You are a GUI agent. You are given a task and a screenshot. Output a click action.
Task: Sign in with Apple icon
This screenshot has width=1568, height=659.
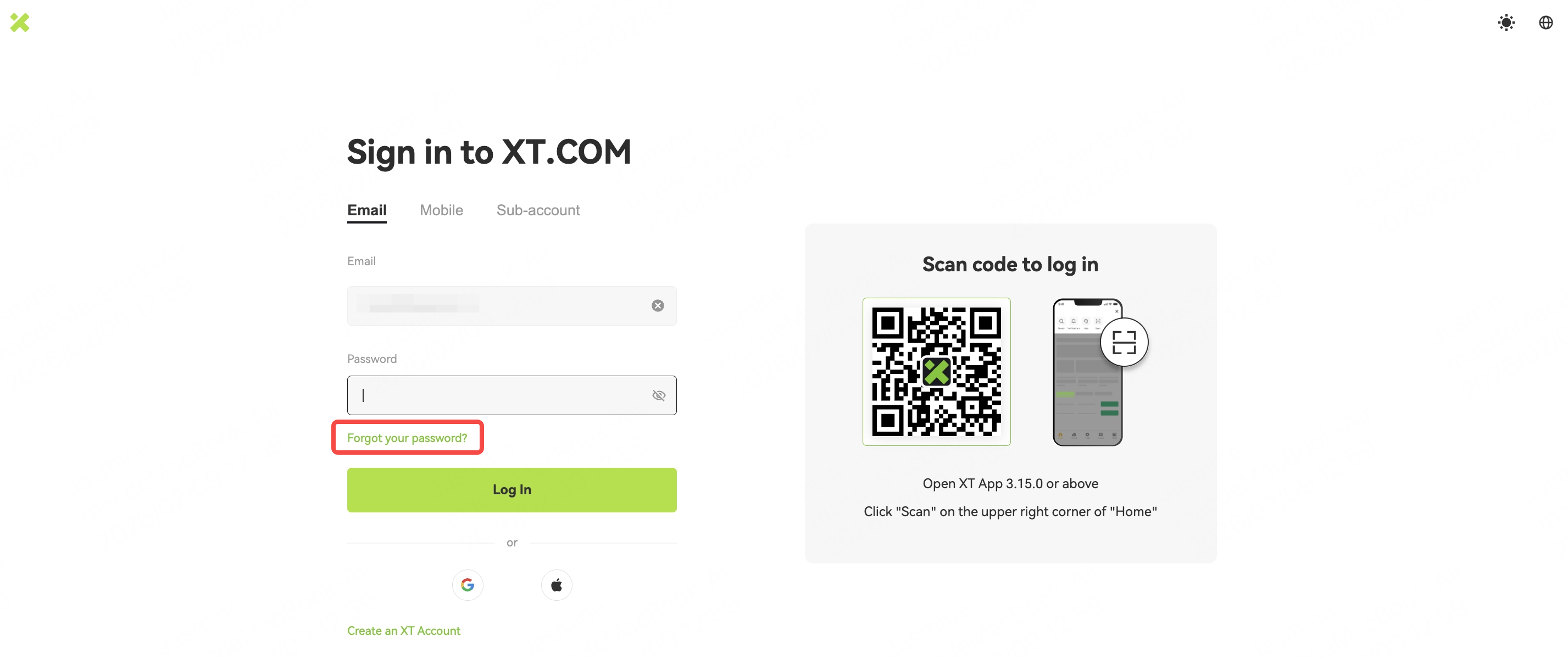[x=557, y=585]
